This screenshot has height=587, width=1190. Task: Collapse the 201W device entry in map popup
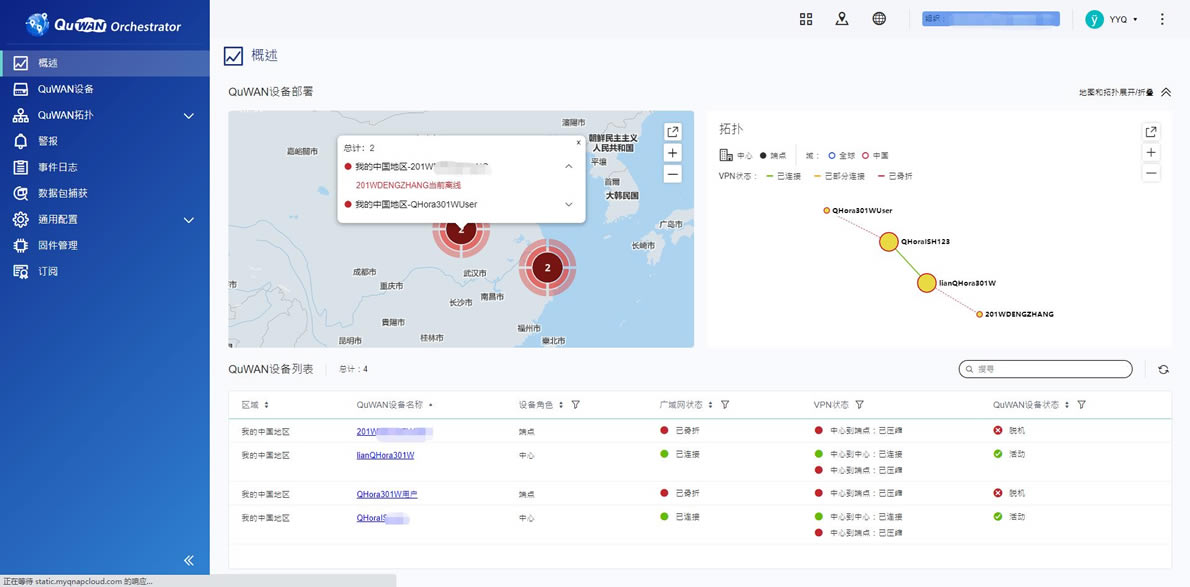(x=569, y=166)
